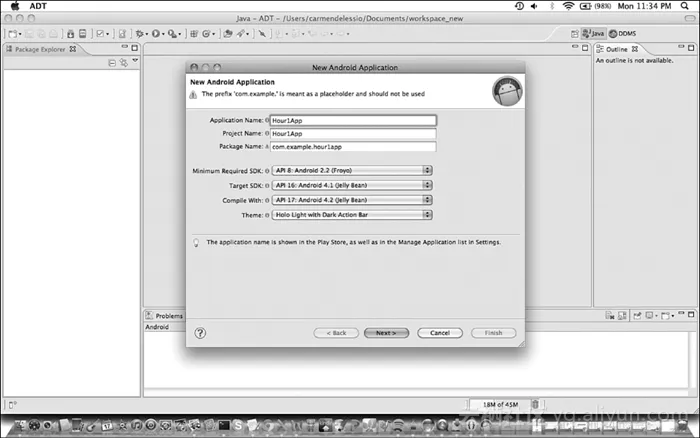
Task: Click the Next > button
Action: point(386,333)
